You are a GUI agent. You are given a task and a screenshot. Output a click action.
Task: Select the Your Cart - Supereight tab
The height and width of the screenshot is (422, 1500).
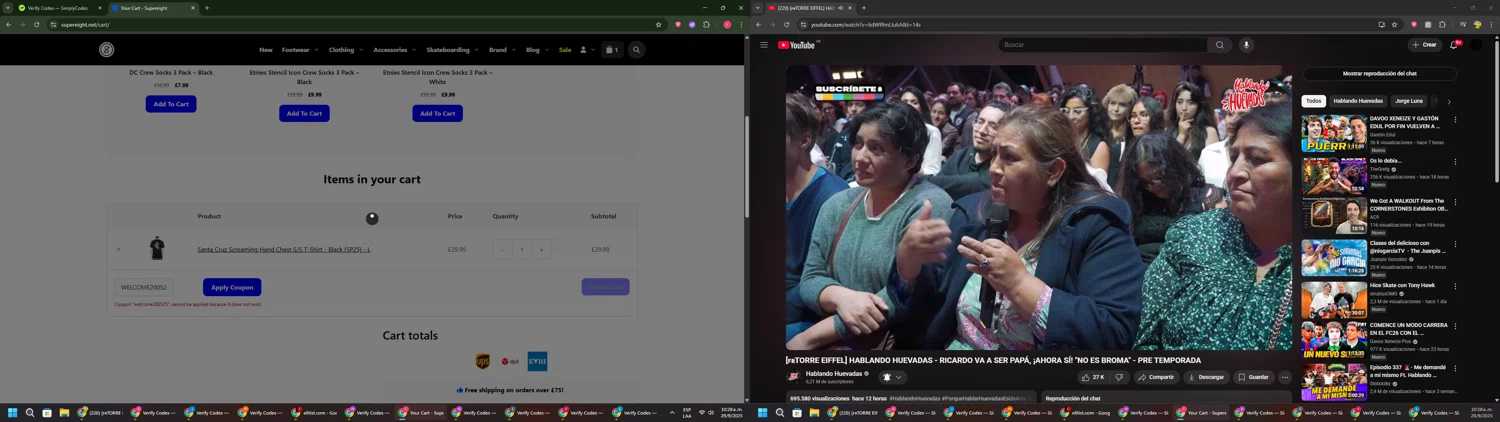click(x=153, y=8)
